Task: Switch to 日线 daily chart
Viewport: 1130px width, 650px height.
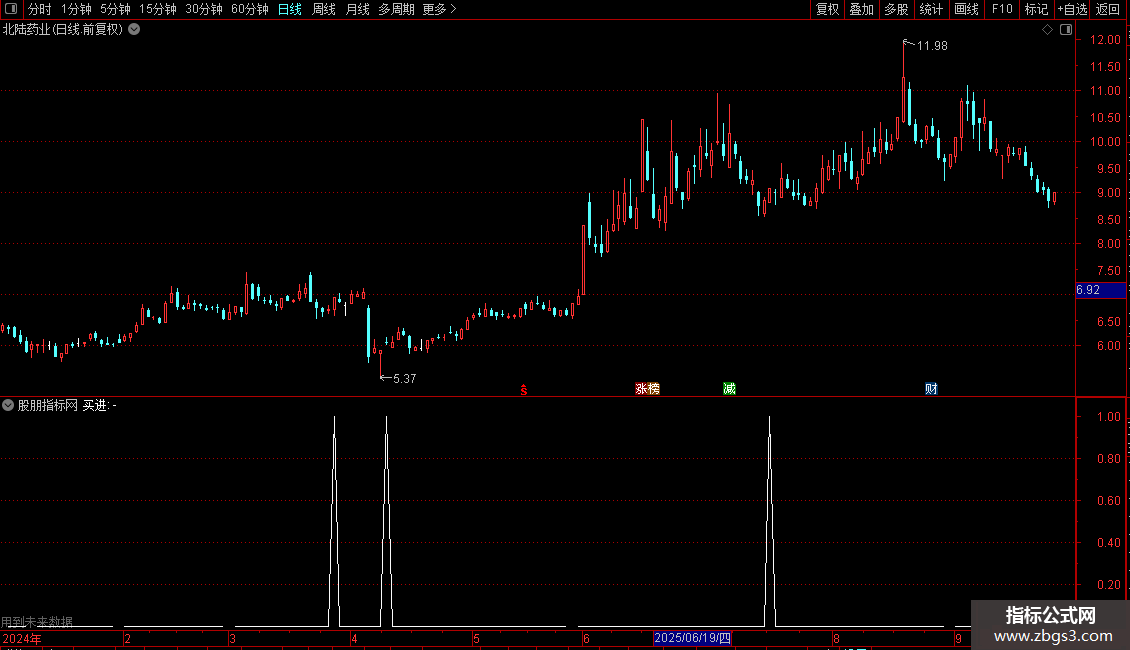Action: point(290,9)
